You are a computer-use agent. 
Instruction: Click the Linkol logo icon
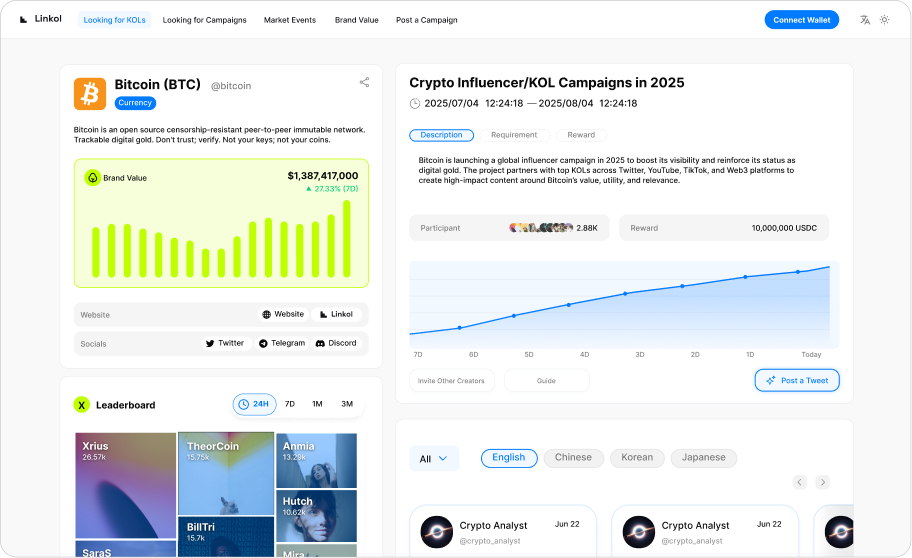[23, 19]
